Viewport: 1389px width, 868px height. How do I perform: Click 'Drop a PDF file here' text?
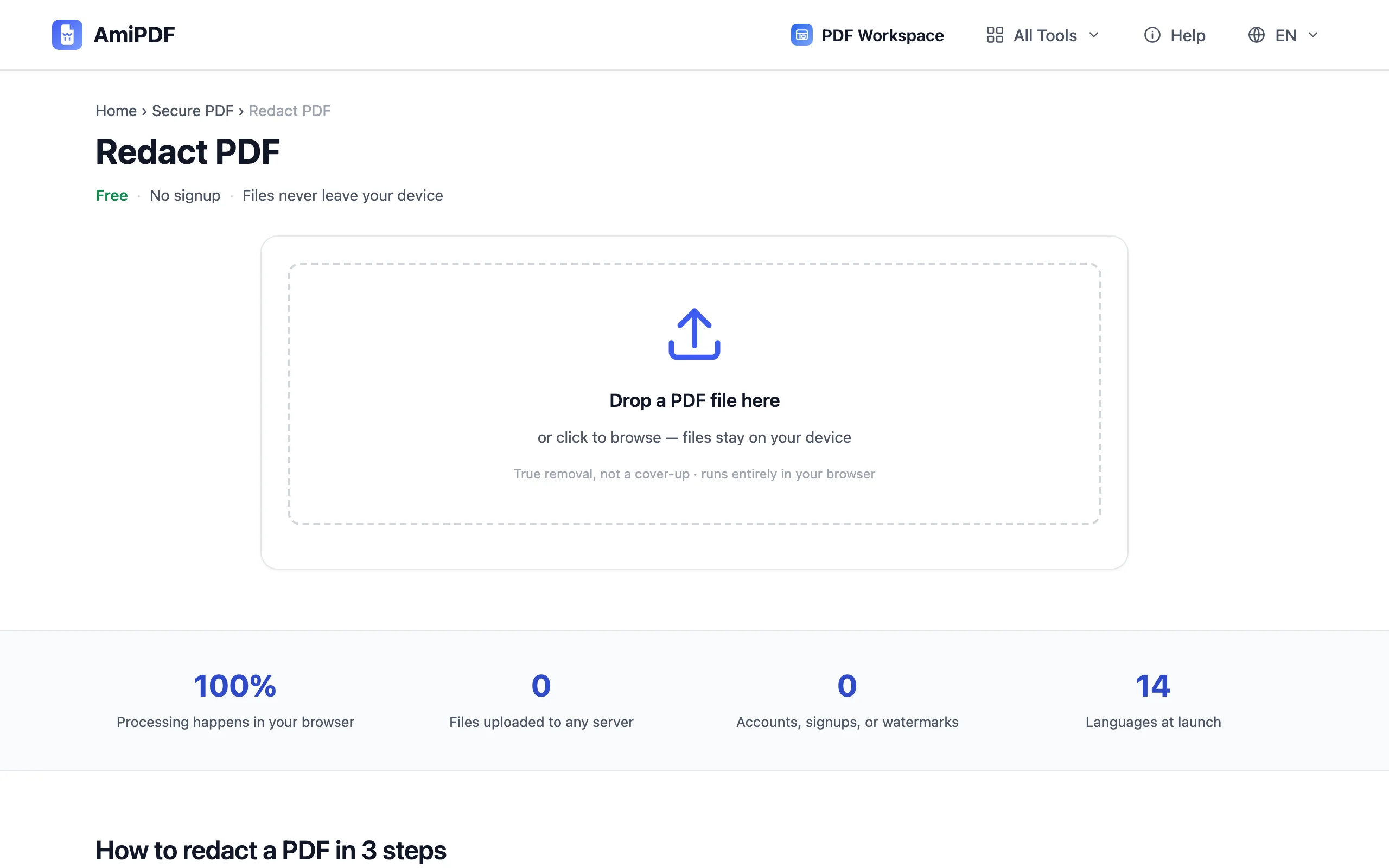point(694,400)
